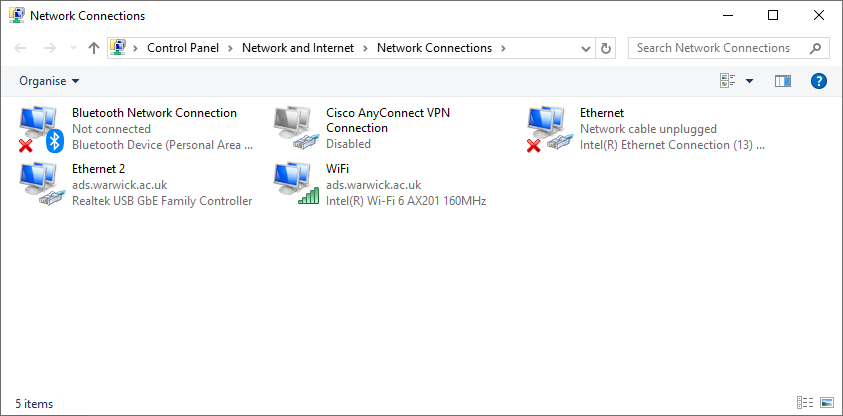Go up one folder level
Image resolution: width=843 pixels, height=416 pixels.
coord(94,48)
